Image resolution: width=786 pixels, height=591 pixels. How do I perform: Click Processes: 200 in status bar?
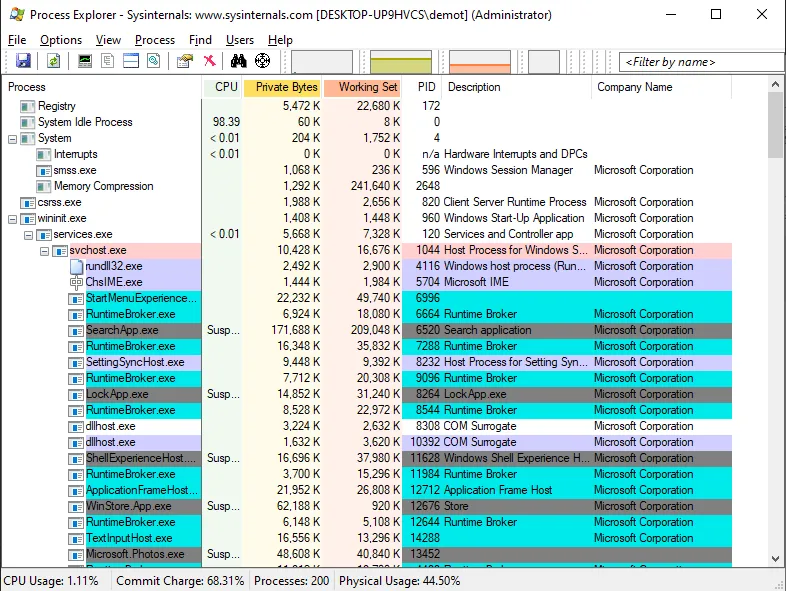(x=291, y=581)
